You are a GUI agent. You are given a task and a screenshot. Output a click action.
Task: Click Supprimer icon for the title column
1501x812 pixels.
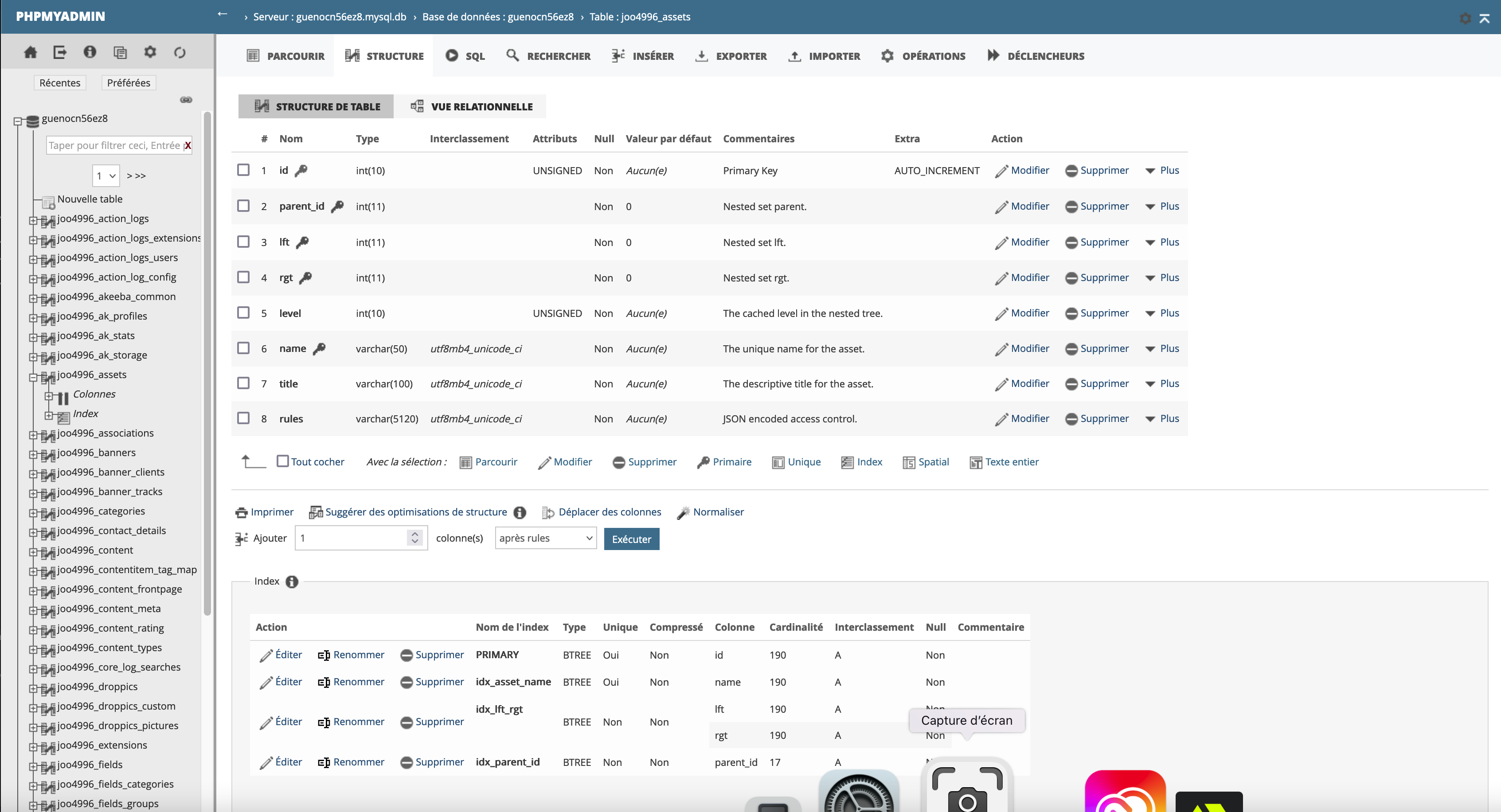1071,384
